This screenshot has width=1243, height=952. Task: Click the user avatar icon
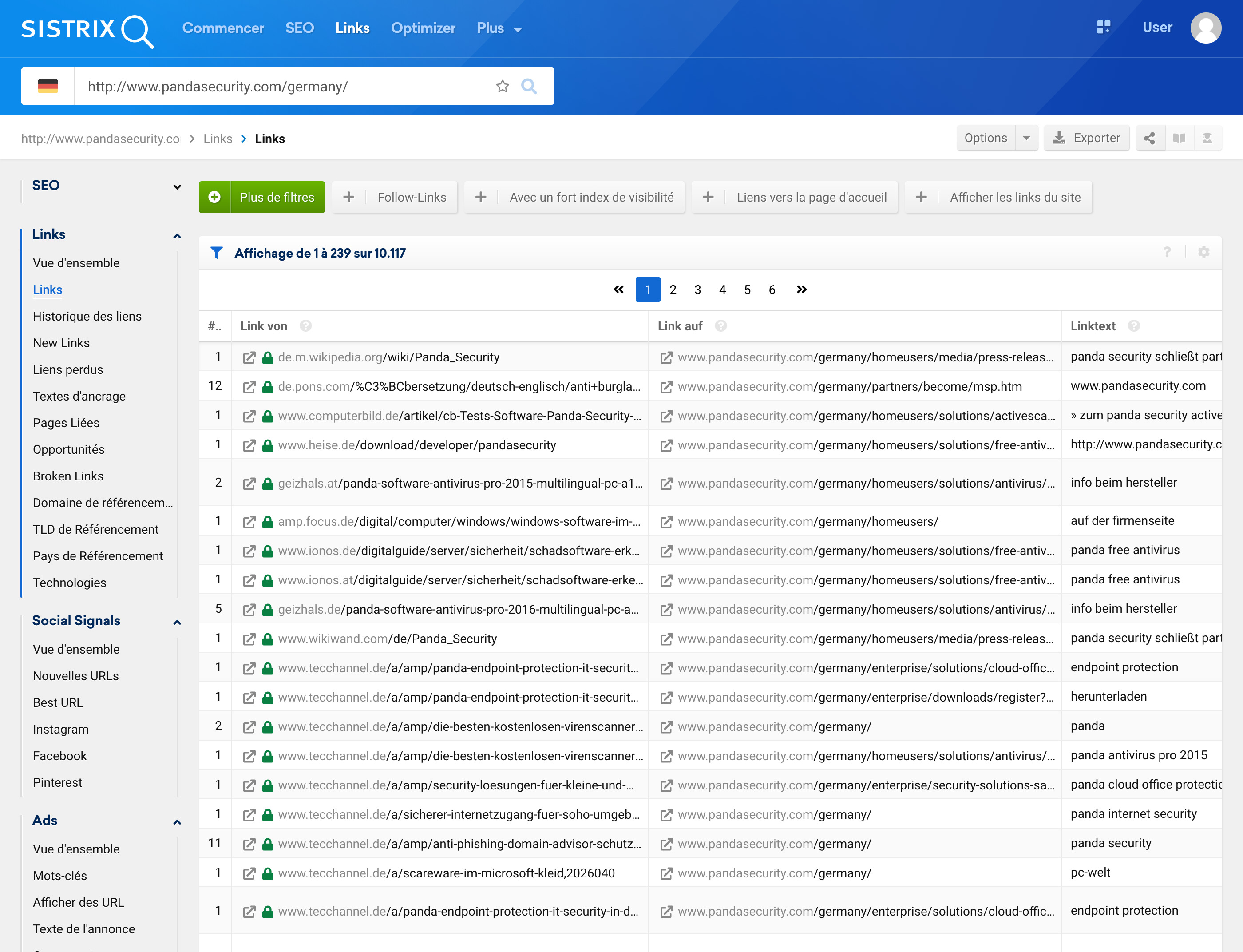(x=1206, y=28)
